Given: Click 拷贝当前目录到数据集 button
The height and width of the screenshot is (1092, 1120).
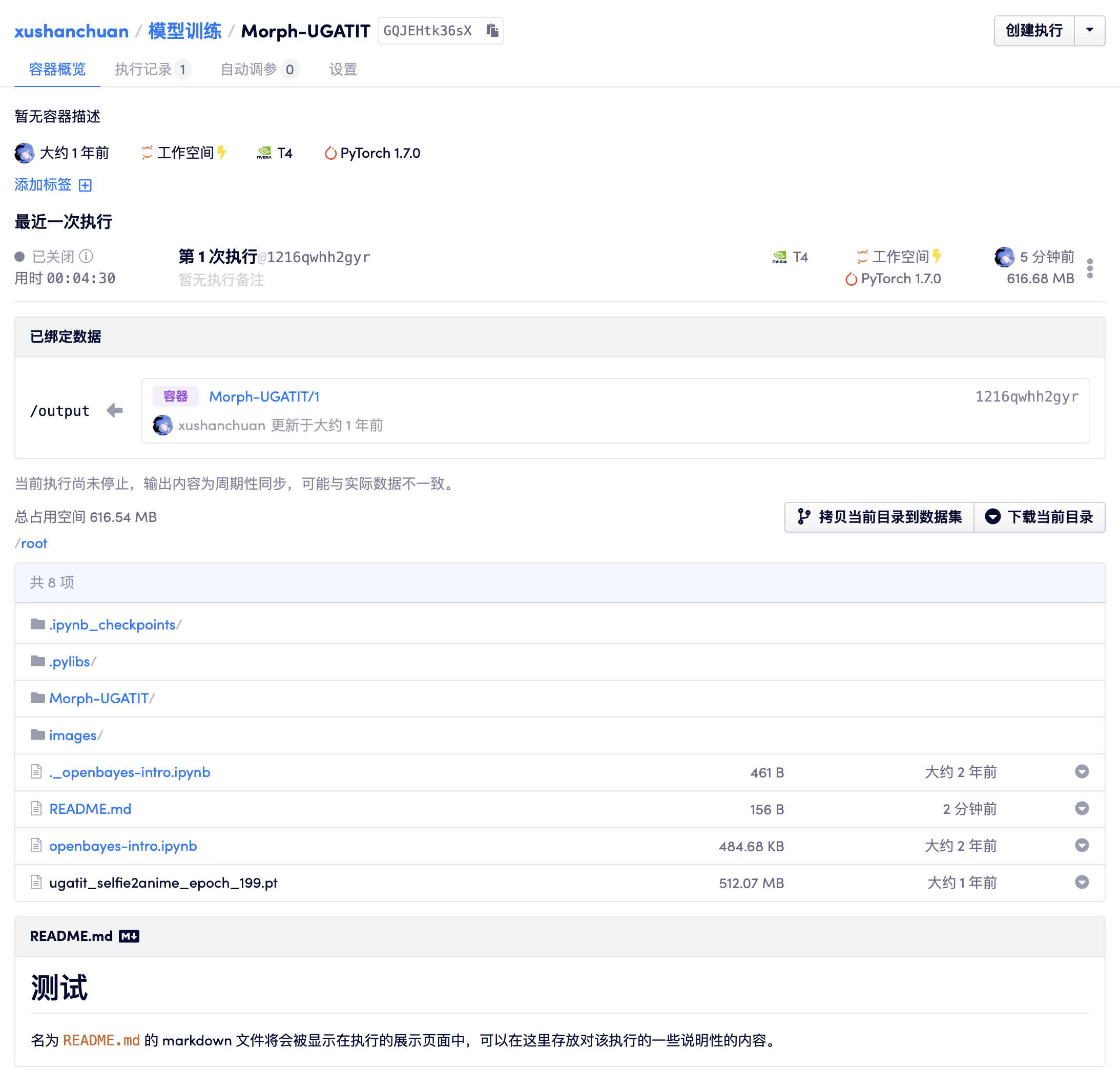Looking at the screenshot, I should pos(879,517).
